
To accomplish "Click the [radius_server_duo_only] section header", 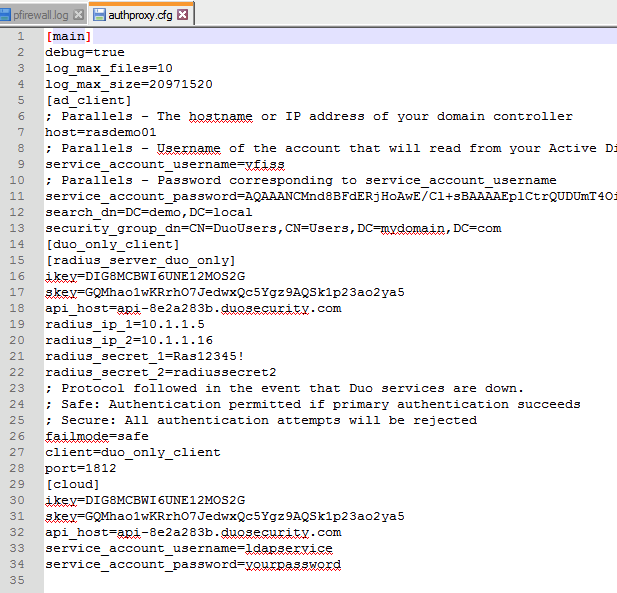I will (x=140, y=260).
